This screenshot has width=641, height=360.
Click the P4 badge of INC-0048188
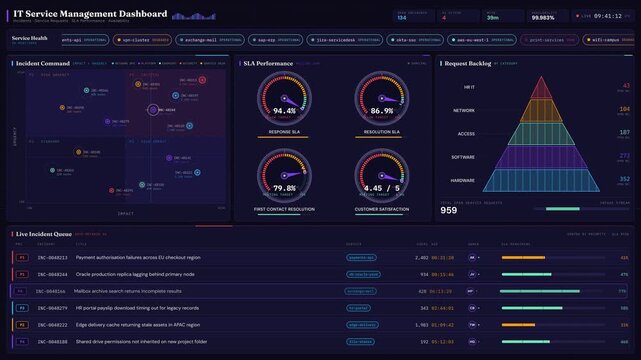click(x=22, y=342)
